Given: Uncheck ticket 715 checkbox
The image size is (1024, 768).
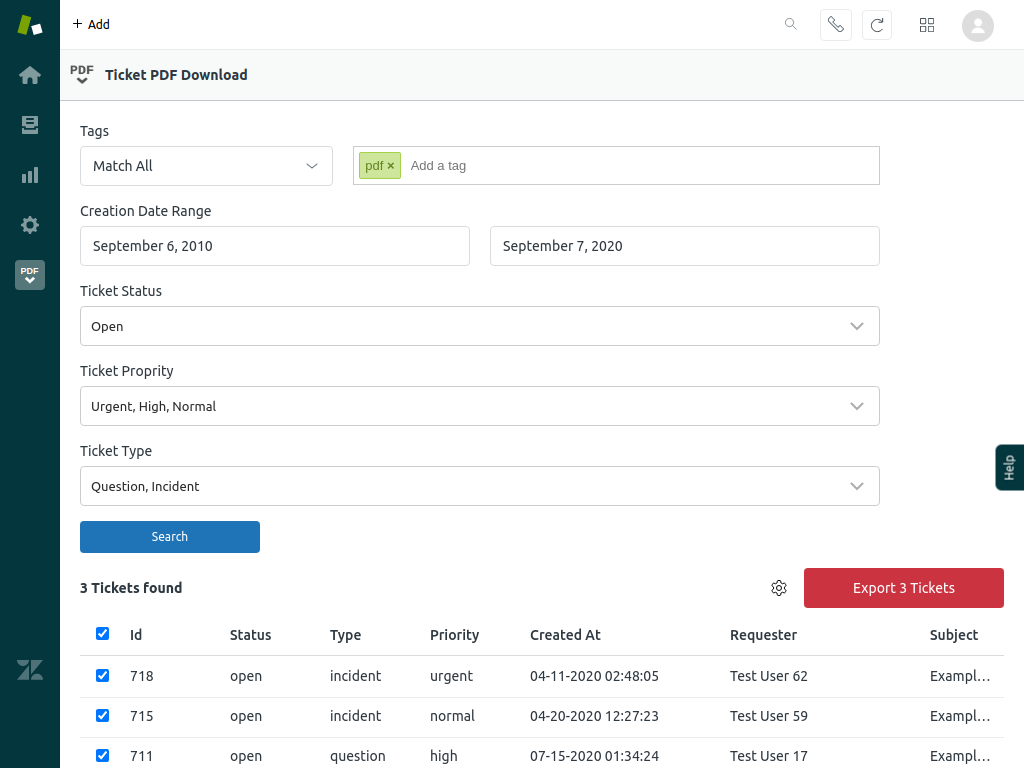Looking at the screenshot, I should point(102,716).
